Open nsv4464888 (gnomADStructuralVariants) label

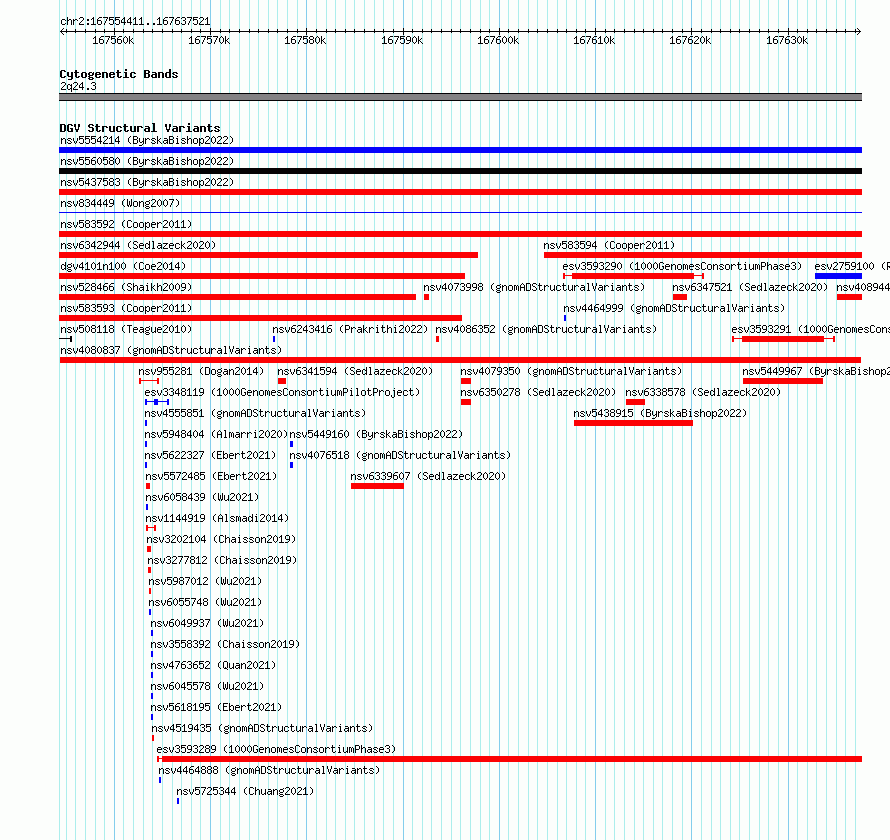coord(269,770)
